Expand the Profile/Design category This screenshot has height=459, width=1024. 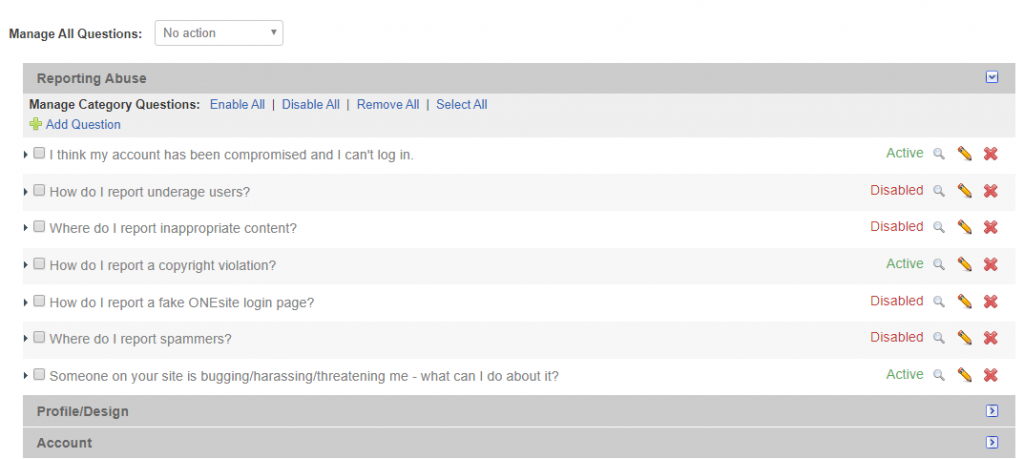(x=991, y=411)
